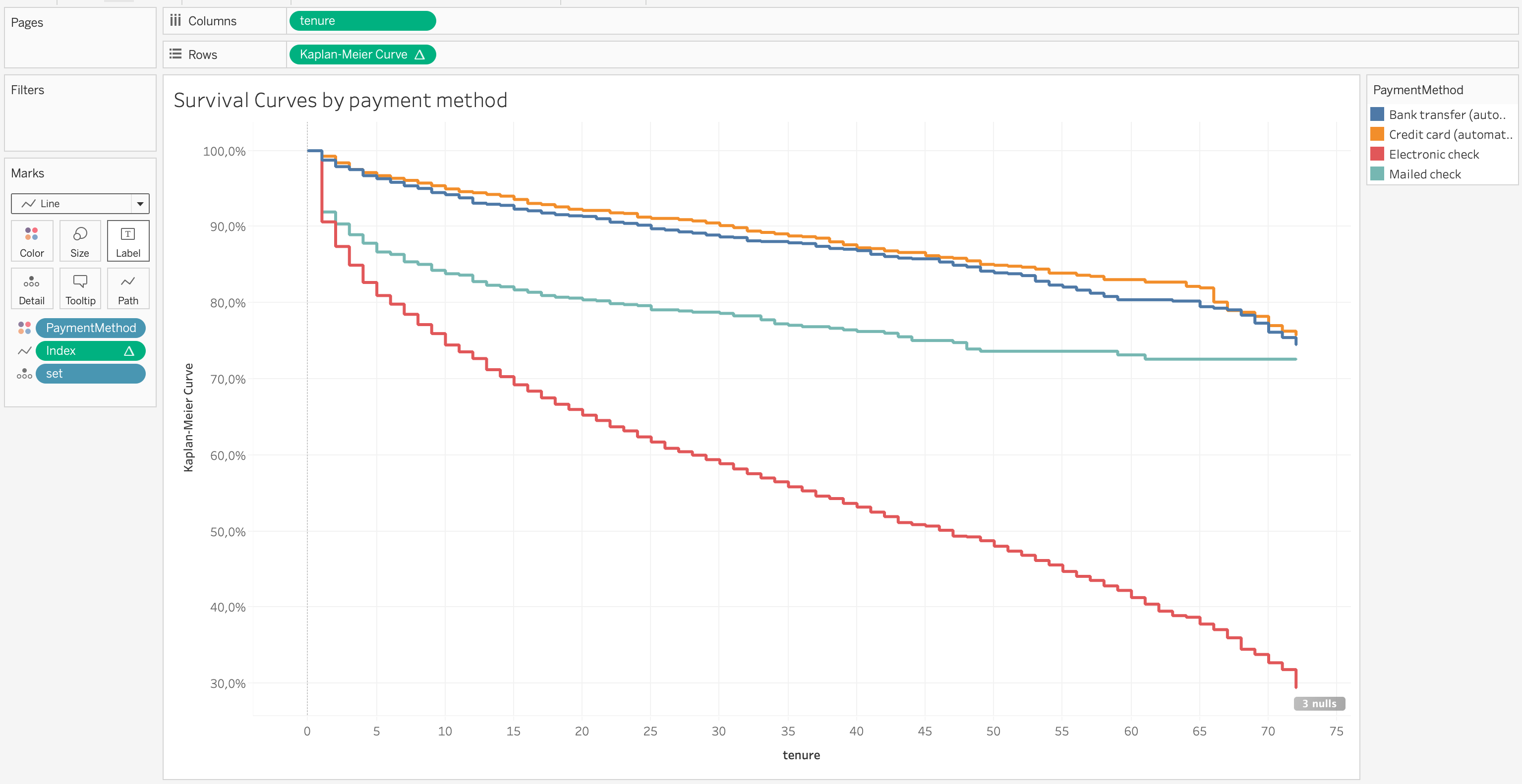This screenshot has height=784, width=1522.
Task: Select Electronic check legend entry
Action: [1433, 154]
